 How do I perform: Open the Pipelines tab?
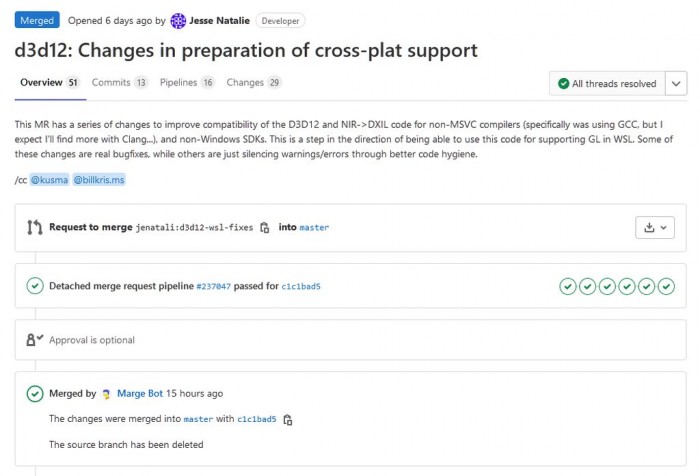point(187,83)
